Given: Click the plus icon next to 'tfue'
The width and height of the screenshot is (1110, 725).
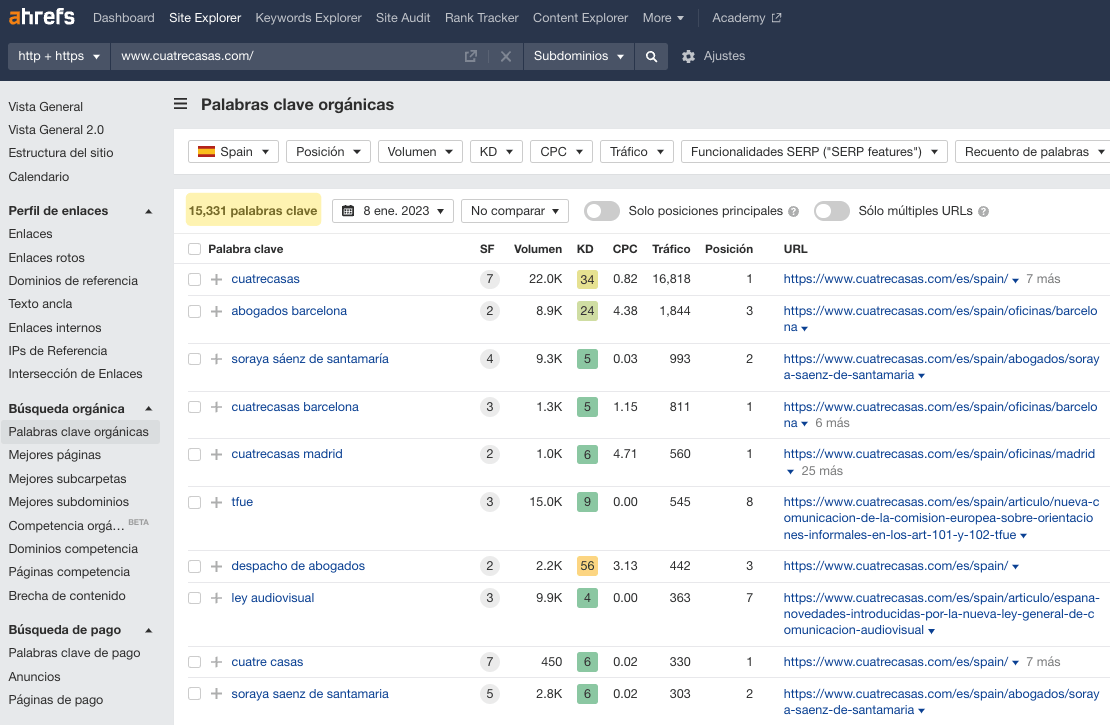Looking at the screenshot, I should 218,502.
